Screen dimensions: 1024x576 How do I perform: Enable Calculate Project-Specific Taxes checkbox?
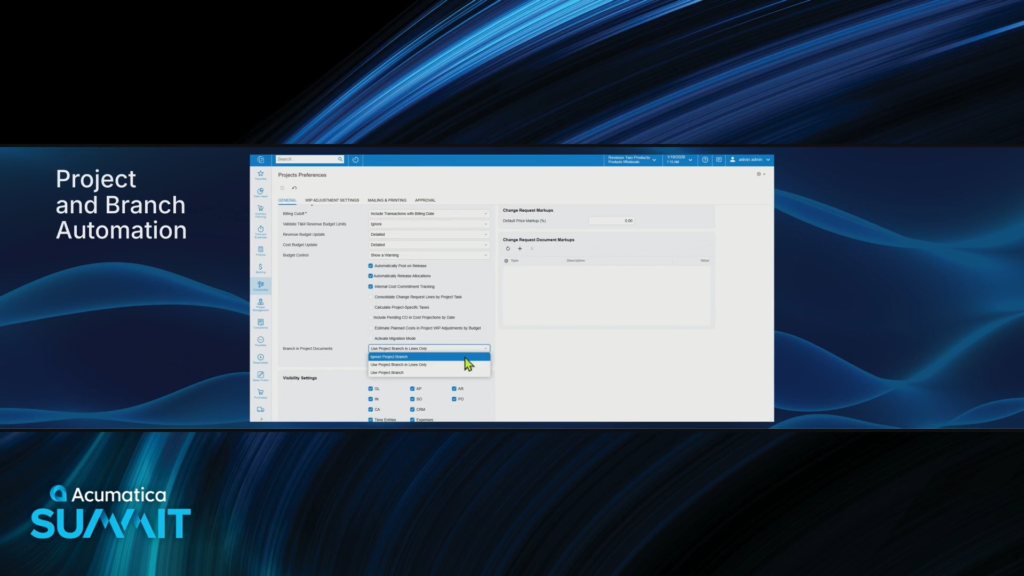[371, 307]
